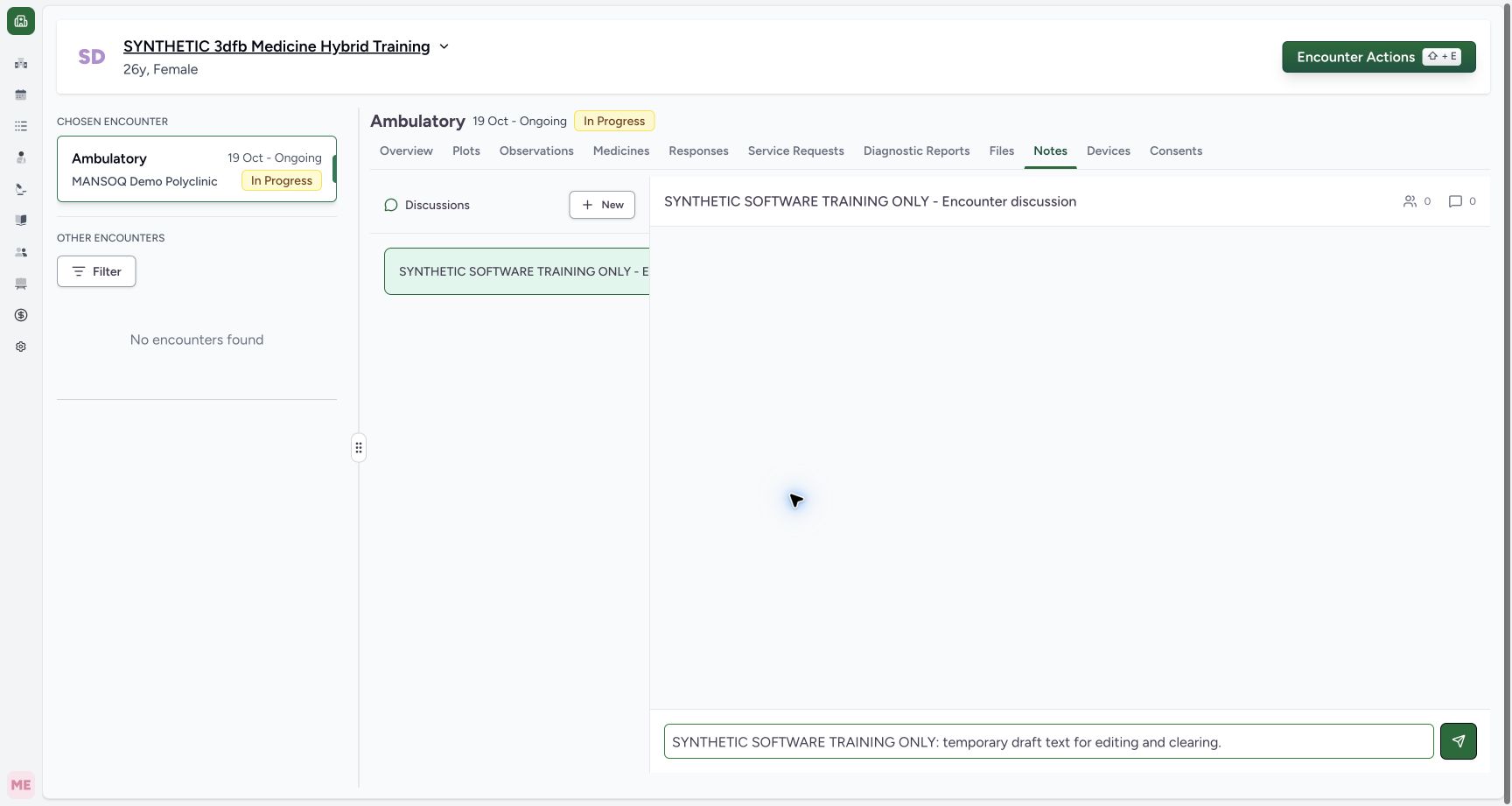Open the settings gear icon in sidebar

click(x=21, y=347)
